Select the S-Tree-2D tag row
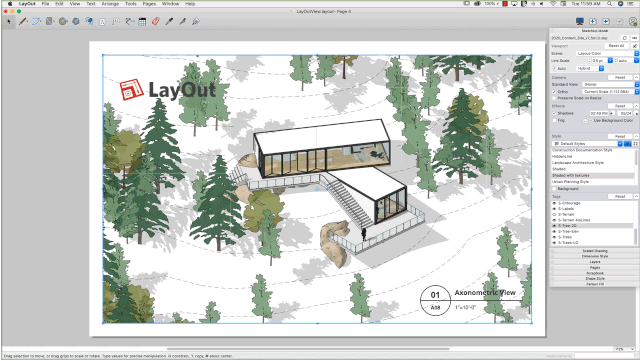Screen dimensions: 640x361 coord(592,225)
